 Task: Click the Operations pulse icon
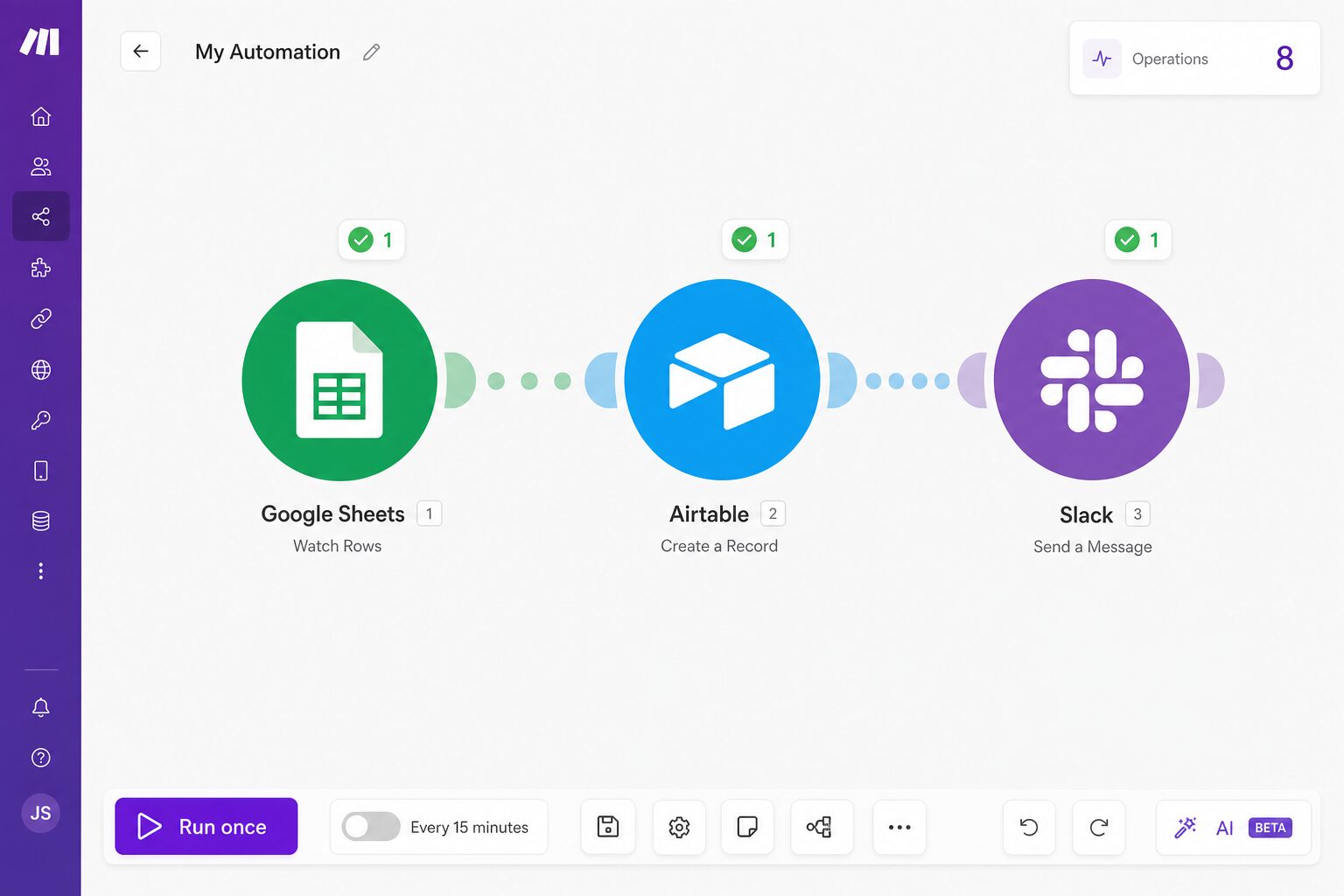point(1102,59)
